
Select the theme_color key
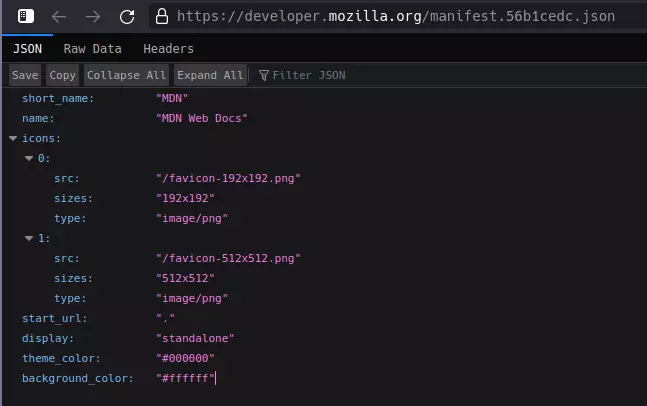(x=61, y=358)
